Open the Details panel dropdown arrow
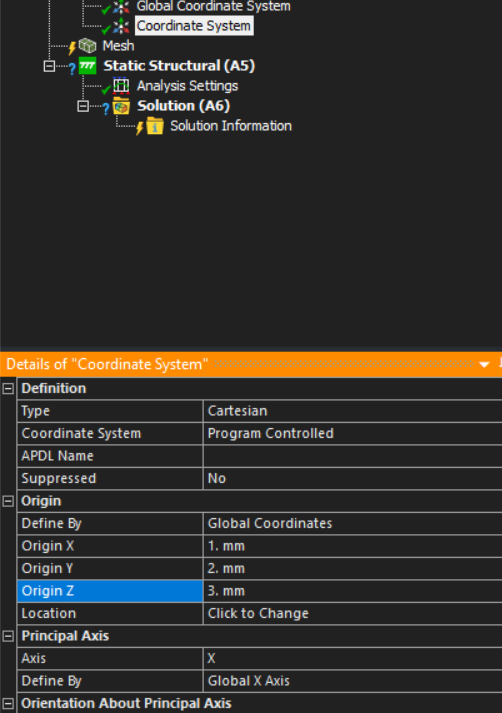 click(484, 365)
